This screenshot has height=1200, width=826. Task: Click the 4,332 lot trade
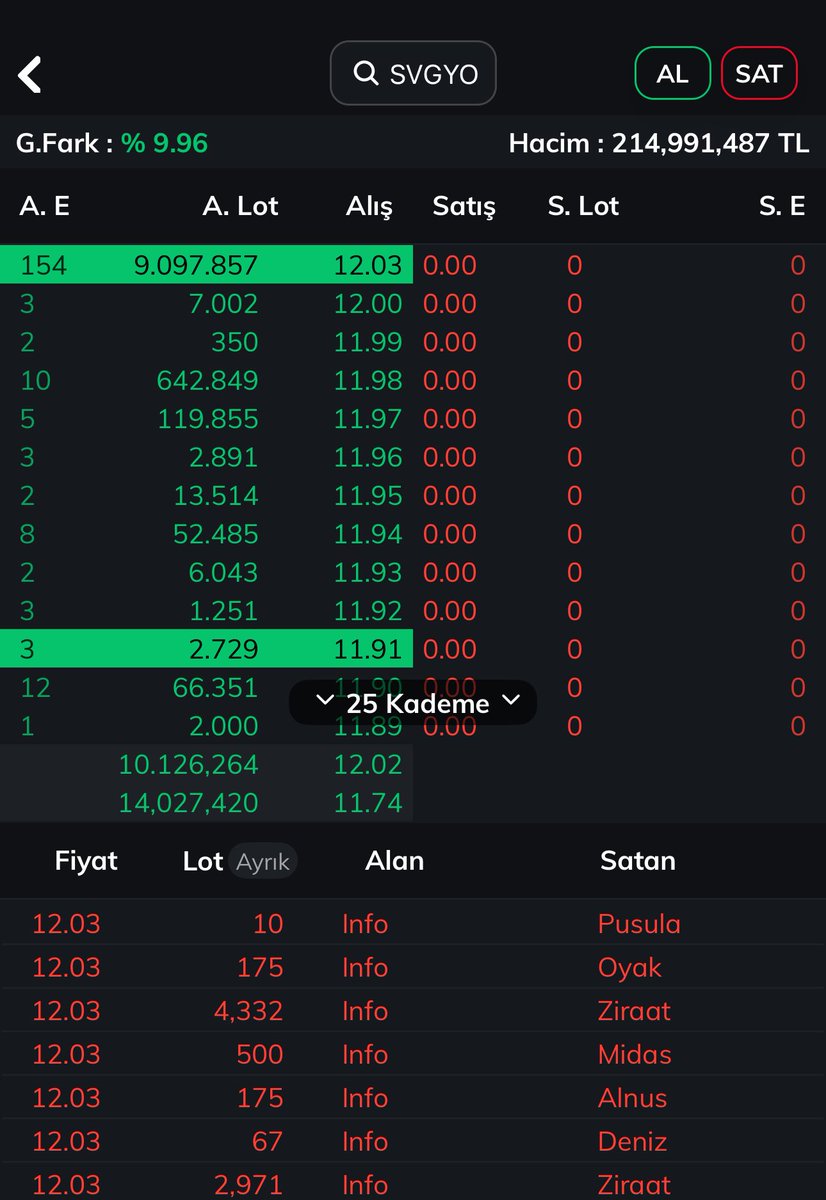[x=248, y=1010]
